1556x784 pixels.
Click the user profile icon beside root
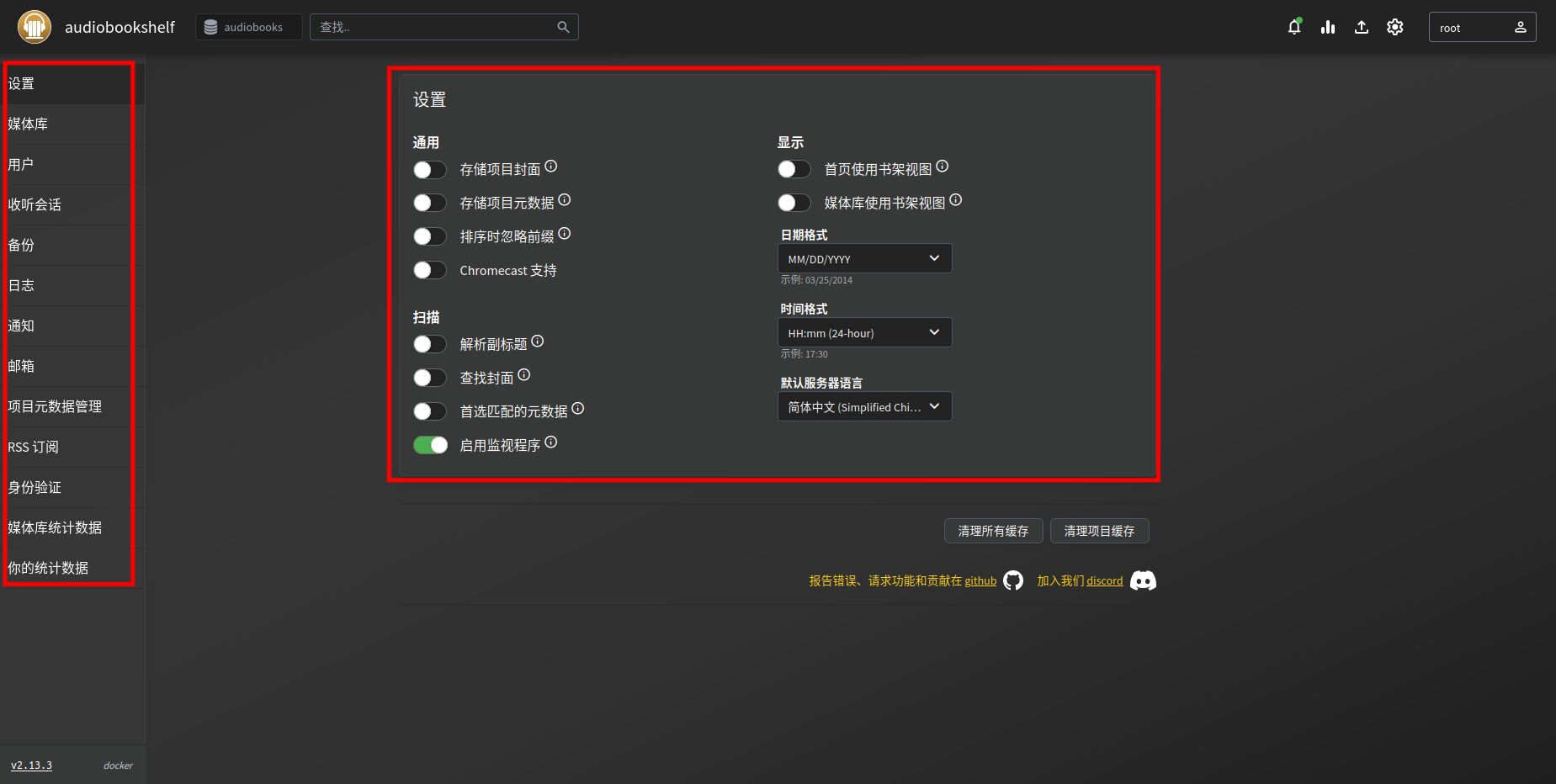[x=1521, y=27]
